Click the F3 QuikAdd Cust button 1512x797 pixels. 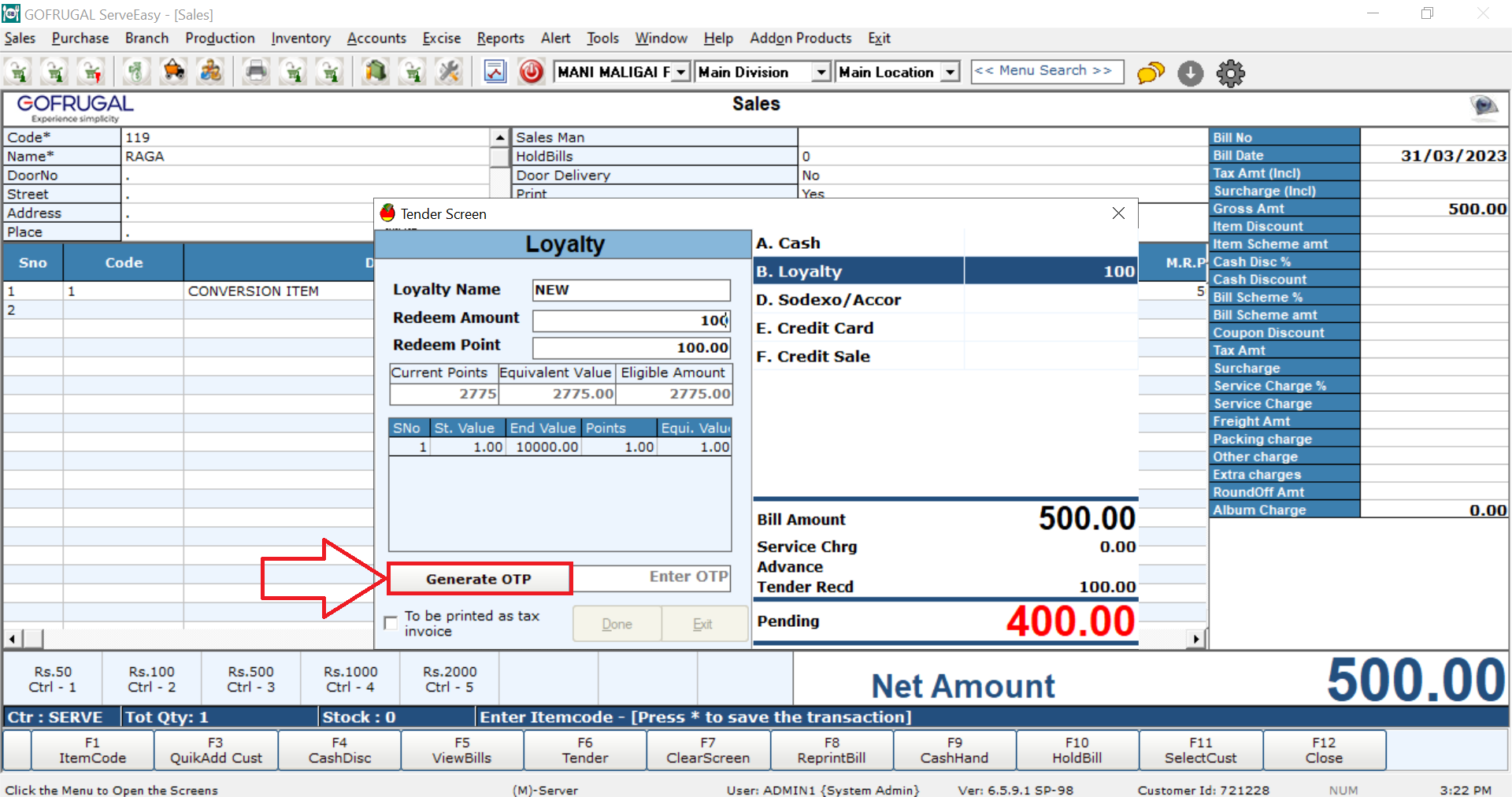point(216,750)
